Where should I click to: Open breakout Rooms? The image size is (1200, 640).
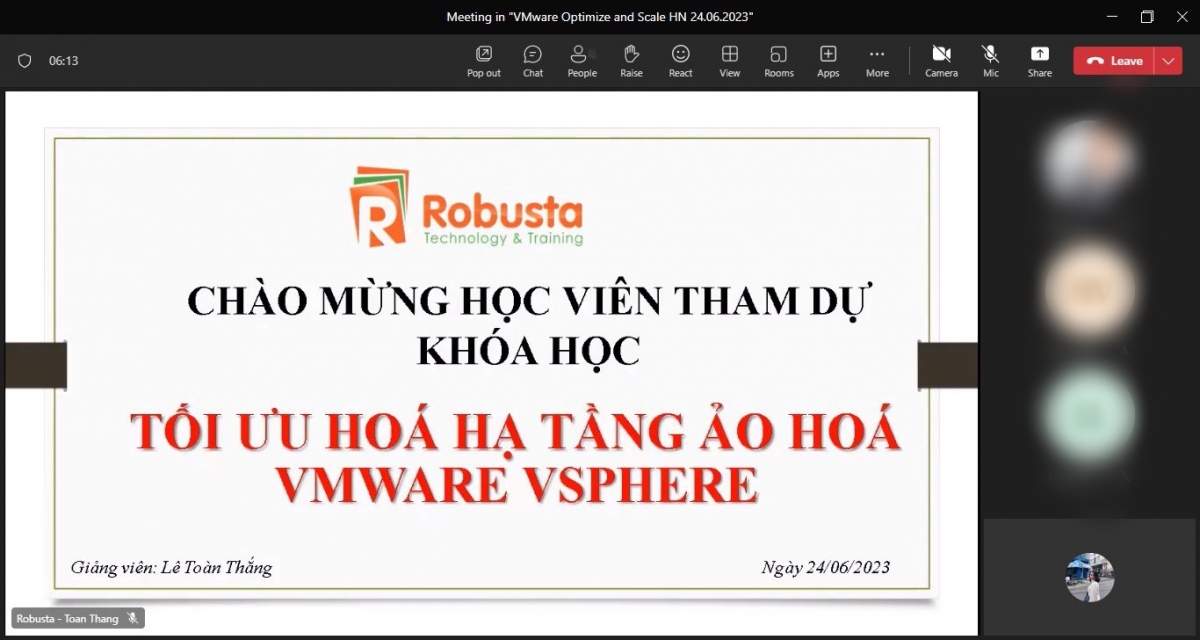(x=779, y=61)
